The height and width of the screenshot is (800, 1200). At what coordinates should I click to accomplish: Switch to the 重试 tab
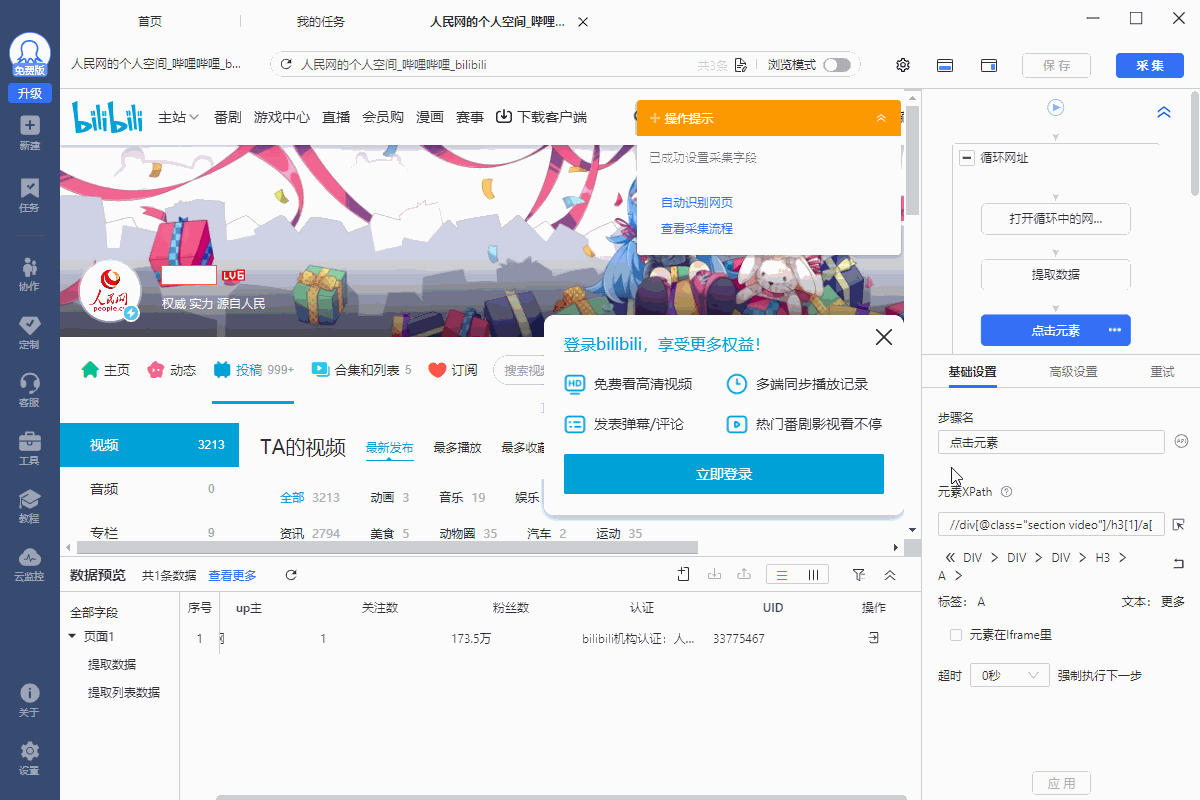pyautogui.click(x=1162, y=372)
